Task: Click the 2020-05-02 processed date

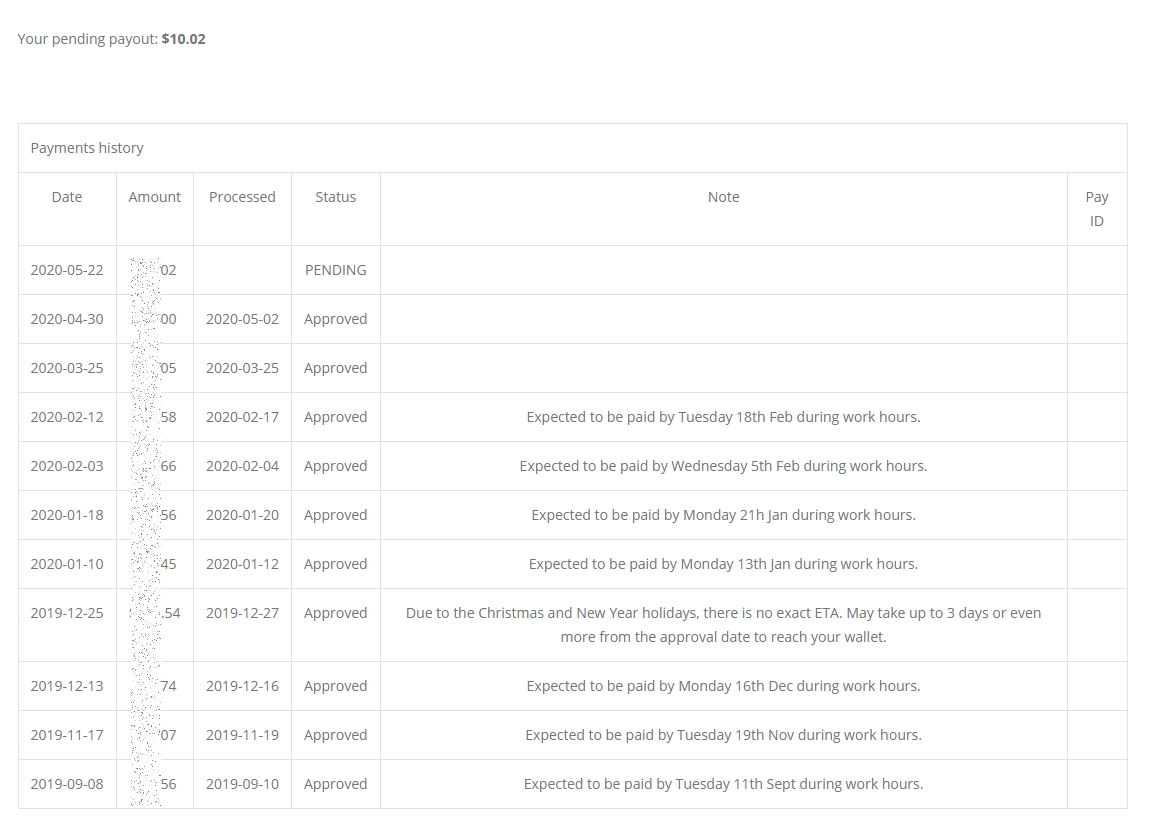Action: pos(242,319)
